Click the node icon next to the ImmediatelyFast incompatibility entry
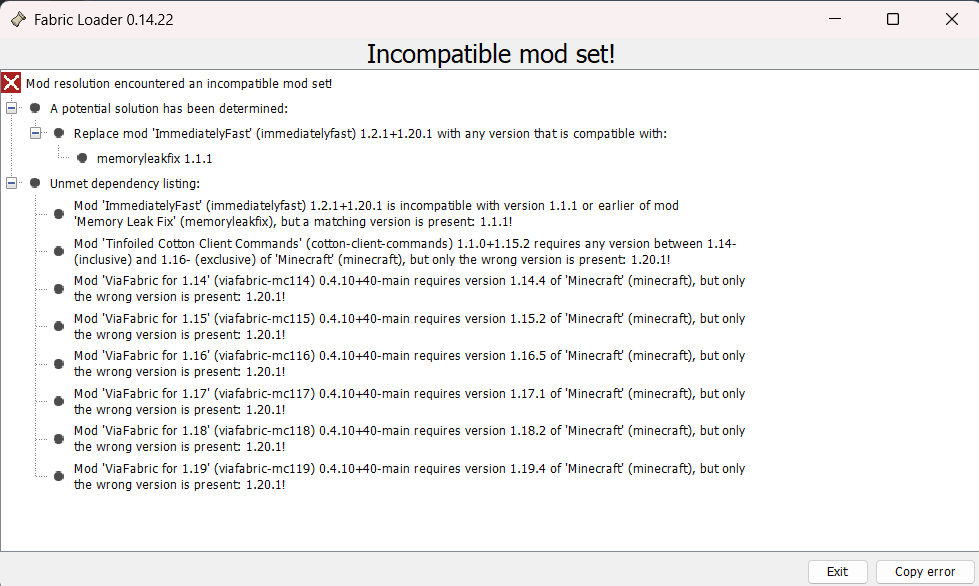The width and height of the screenshot is (979, 586). [x=57, y=215]
